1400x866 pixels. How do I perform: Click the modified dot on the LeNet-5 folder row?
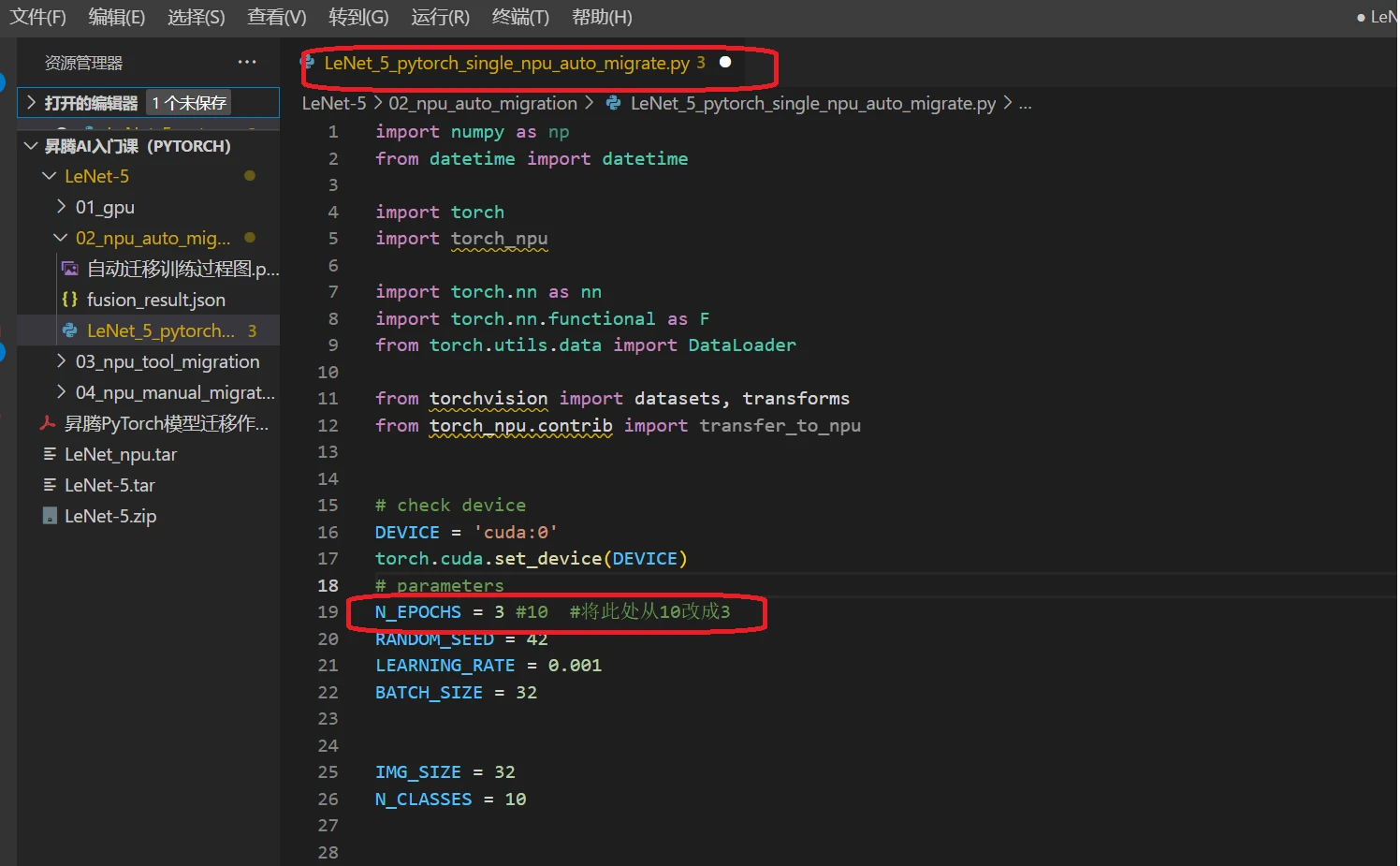pyautogui.click(x=250, y=176)
